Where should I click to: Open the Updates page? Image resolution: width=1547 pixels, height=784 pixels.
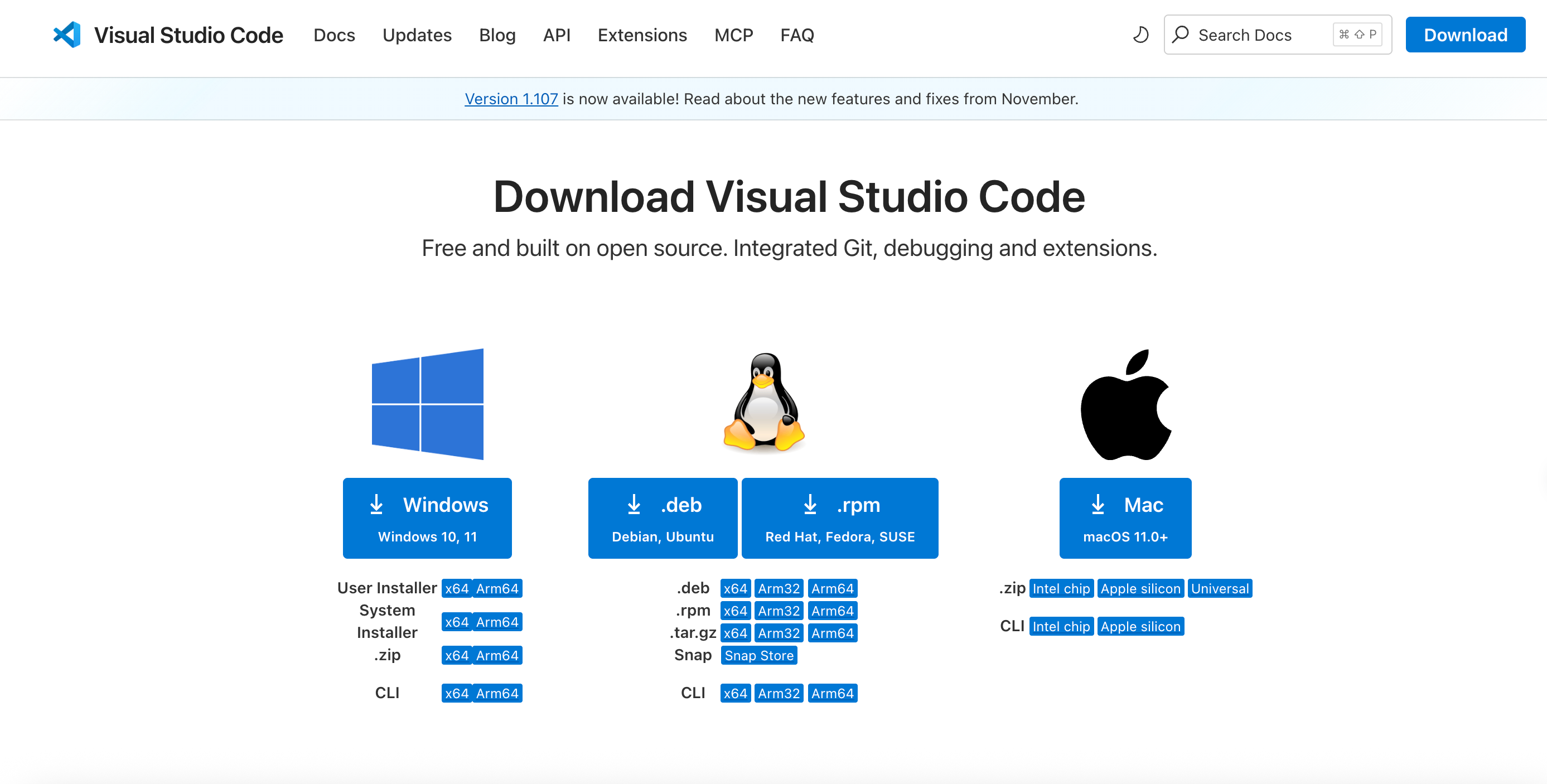click(x=417, y=35)
